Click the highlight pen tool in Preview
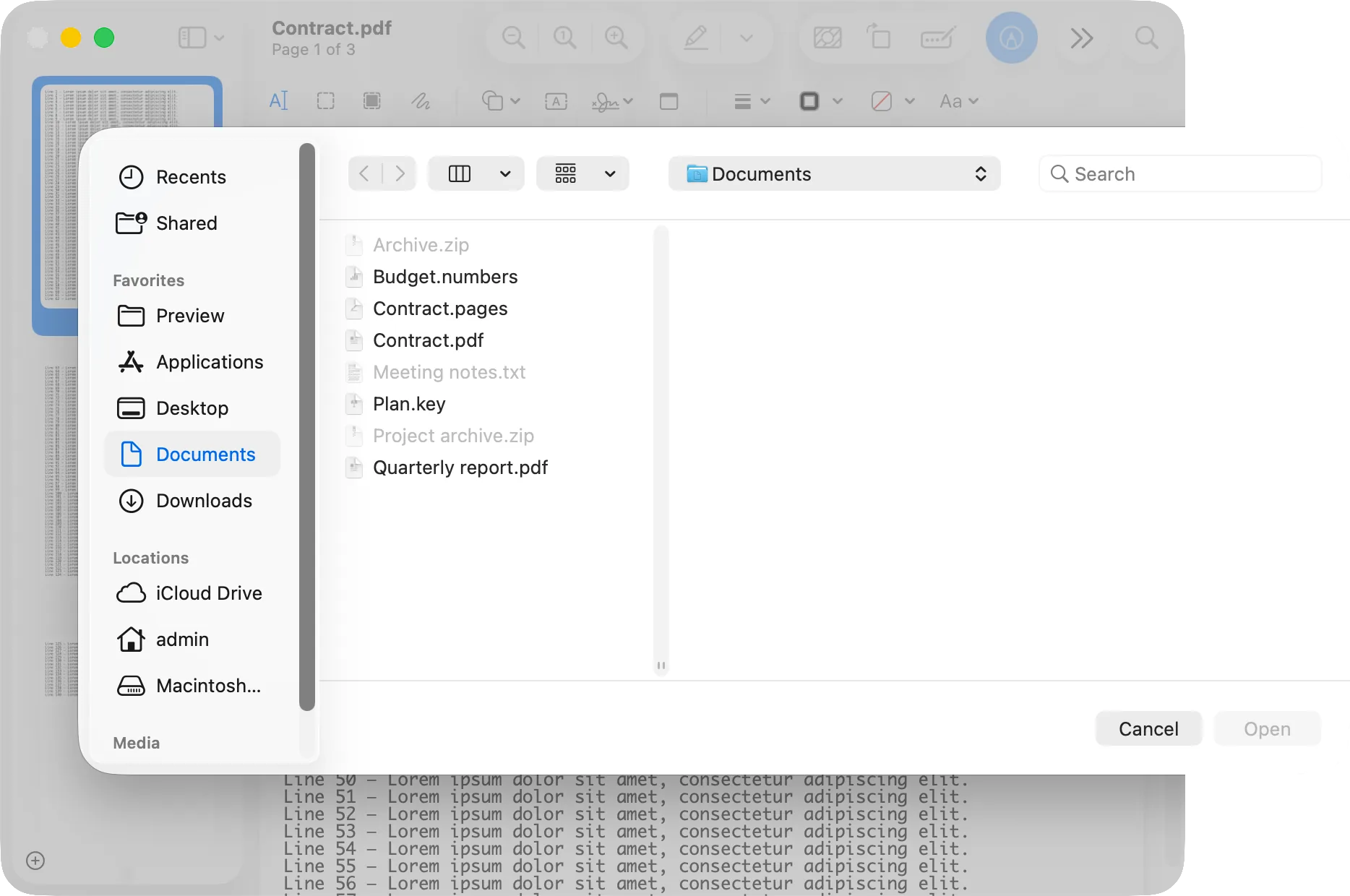Screen dimensions: 1350x896 click(696, 38)
